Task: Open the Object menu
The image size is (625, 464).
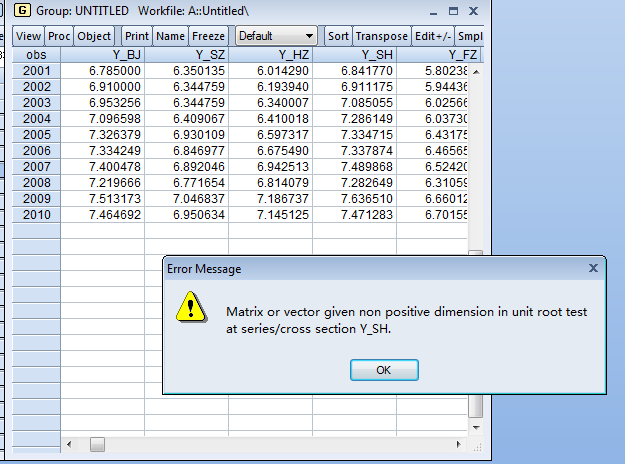Action: (x=94, y=36)
